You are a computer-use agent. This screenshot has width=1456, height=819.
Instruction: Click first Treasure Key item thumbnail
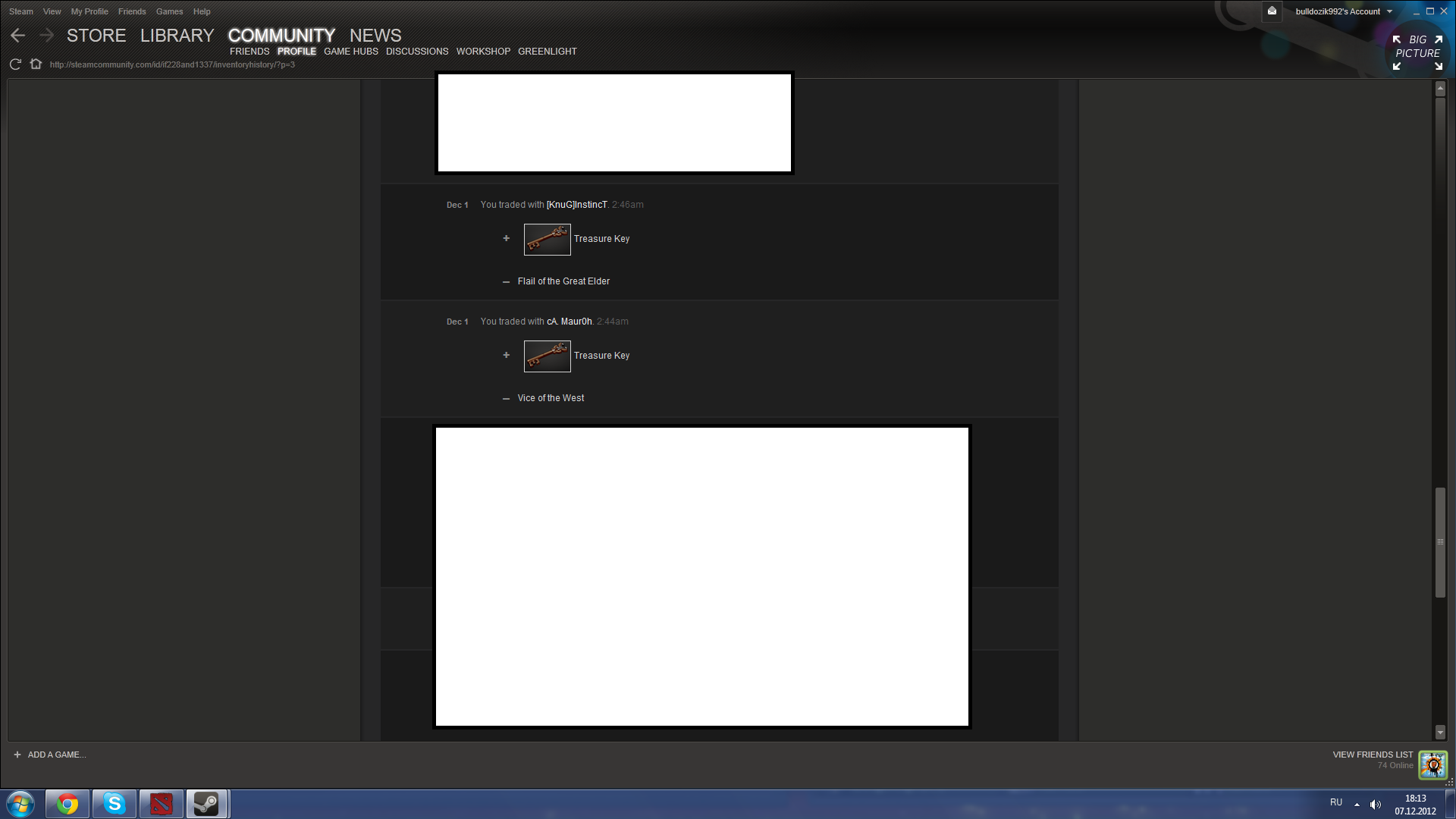coord(547,240)
